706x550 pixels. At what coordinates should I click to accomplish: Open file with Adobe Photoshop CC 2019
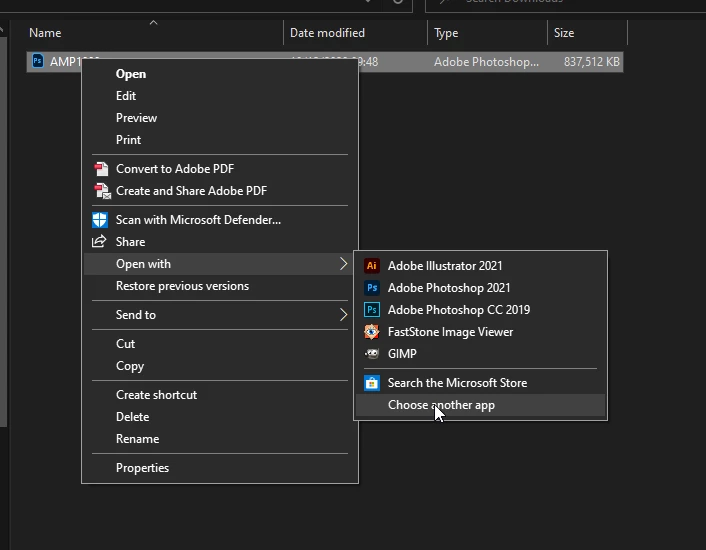[x=480, y=310]
